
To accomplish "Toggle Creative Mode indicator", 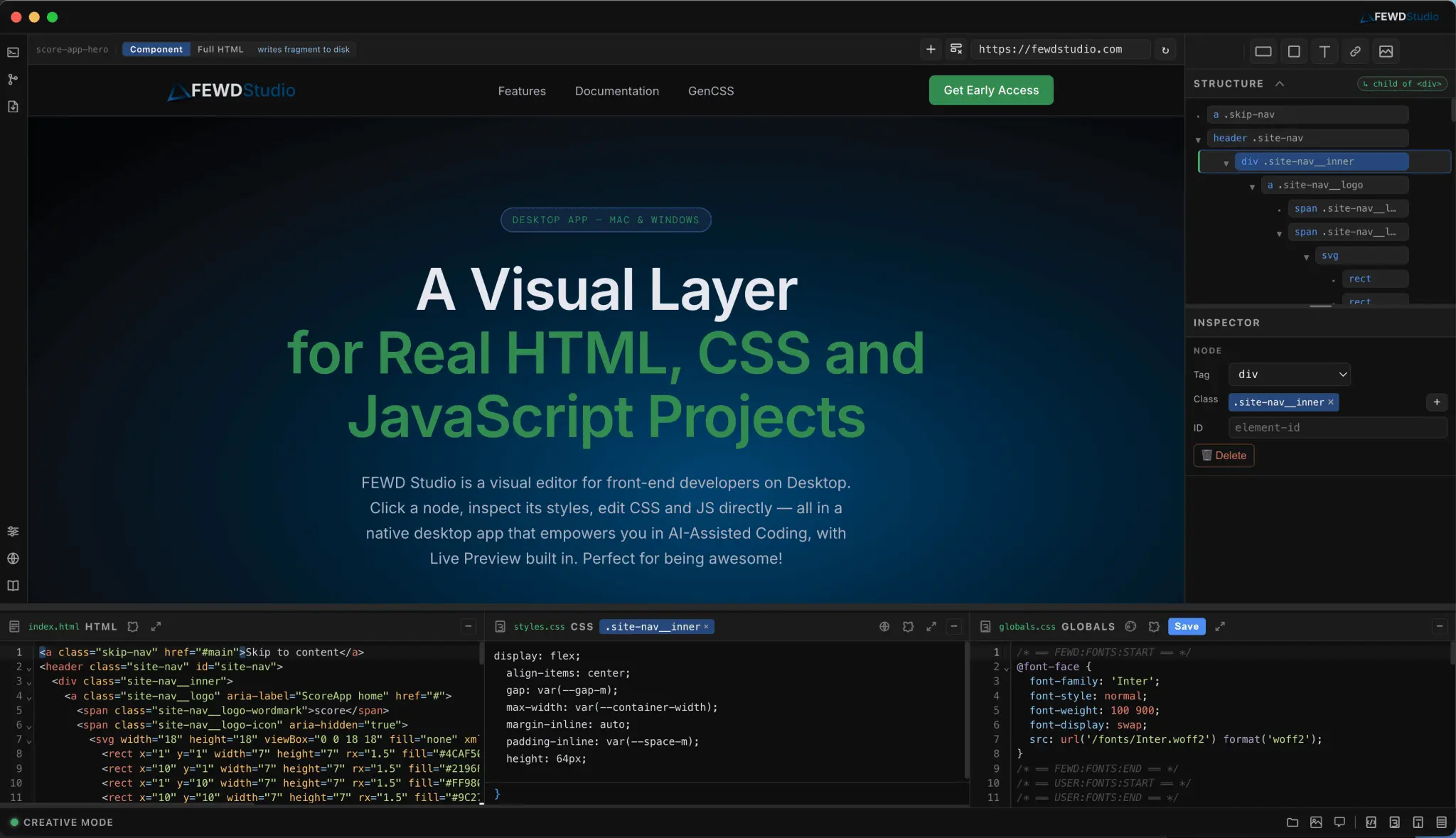I will point(61,822).
